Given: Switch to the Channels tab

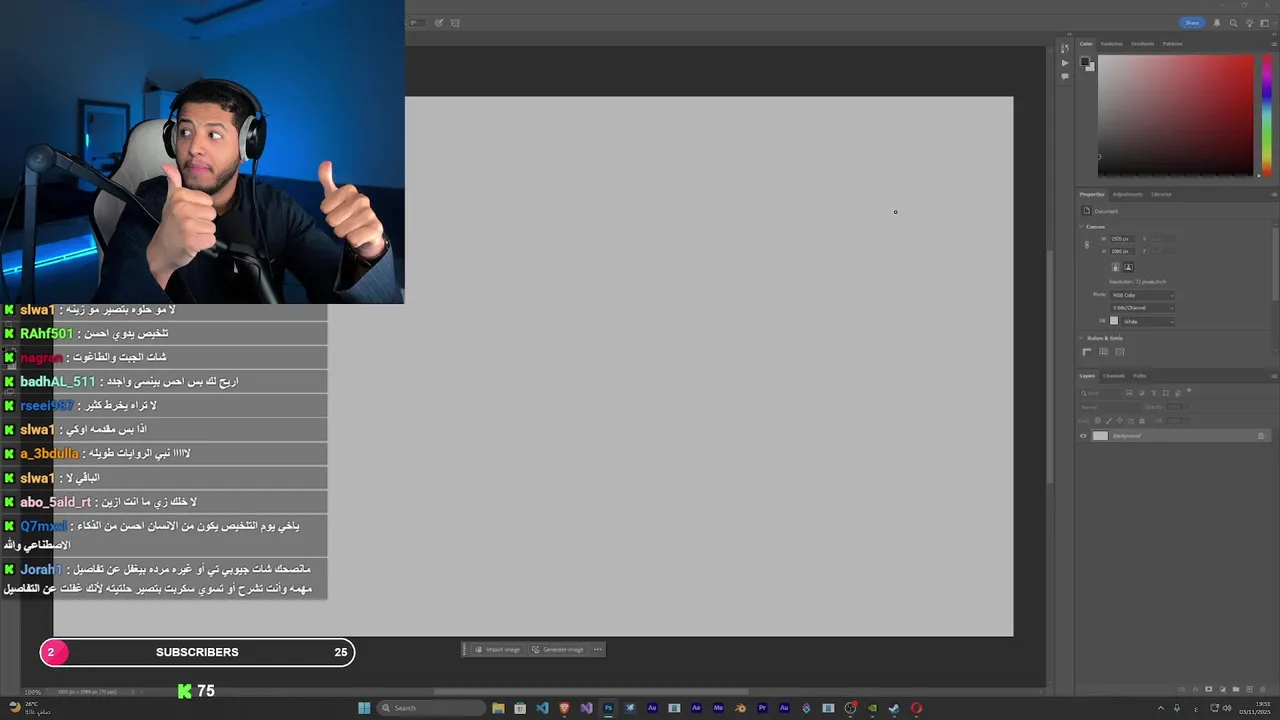Looking at the screenshot, I should pyautogui.click(x=1113, y=376).
